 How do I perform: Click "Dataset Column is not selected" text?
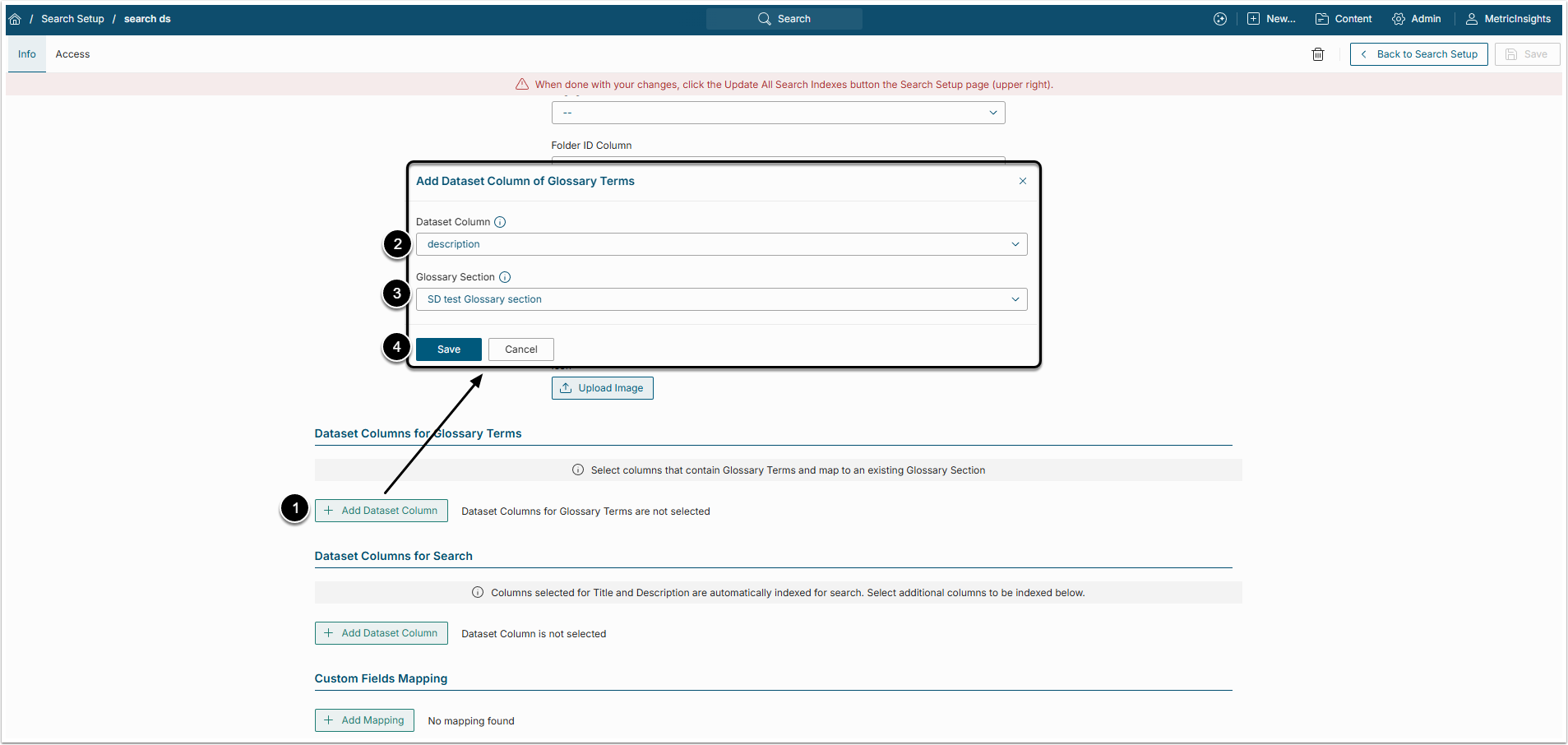pyautogui.click(x=534, y=634)
